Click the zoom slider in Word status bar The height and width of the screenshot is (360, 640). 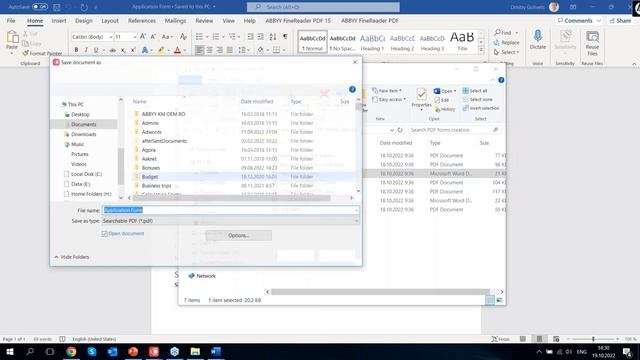click(x=593, y=339)
